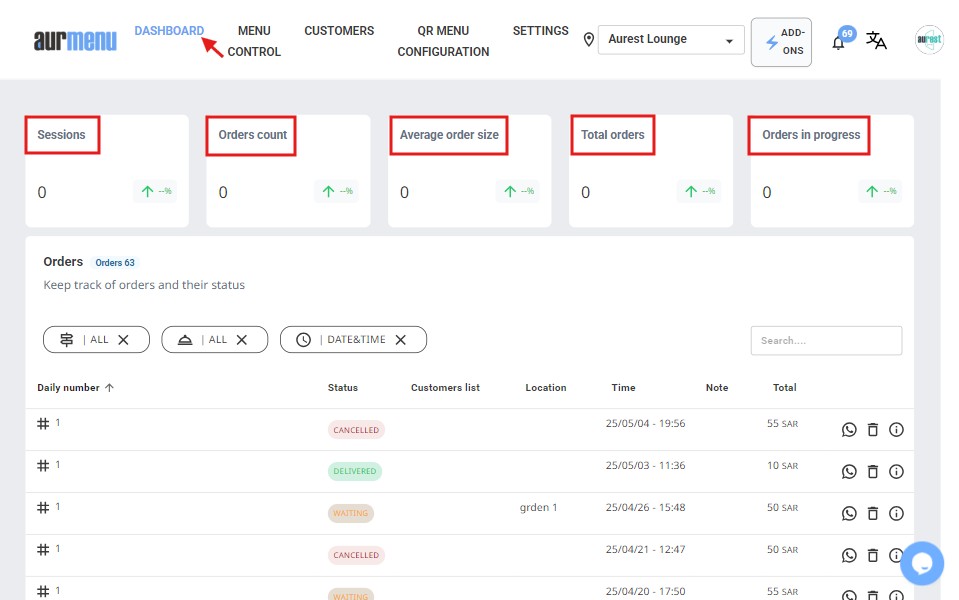Click WhatsApp icon for the 55 SAR cancelled order
Viewport: 959px width, 600px height.
849,430
